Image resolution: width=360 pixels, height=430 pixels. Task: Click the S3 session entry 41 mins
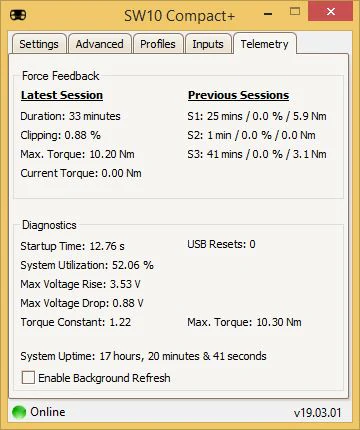tap(257, 154)
